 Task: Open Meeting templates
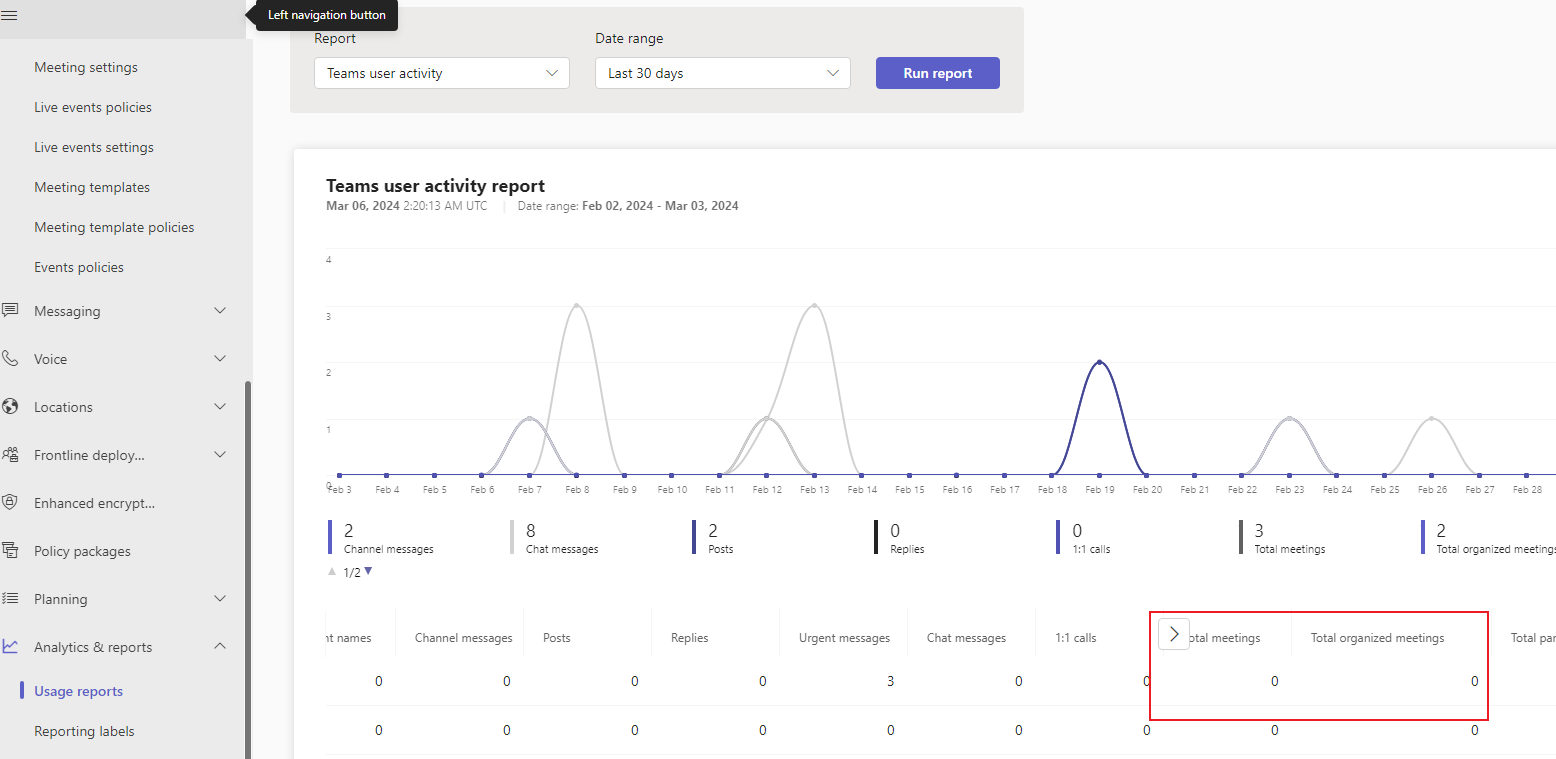92,187
